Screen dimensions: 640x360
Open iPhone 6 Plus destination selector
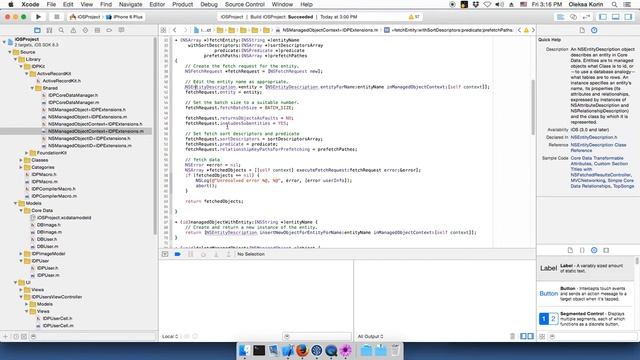click(x=125, y=17)
